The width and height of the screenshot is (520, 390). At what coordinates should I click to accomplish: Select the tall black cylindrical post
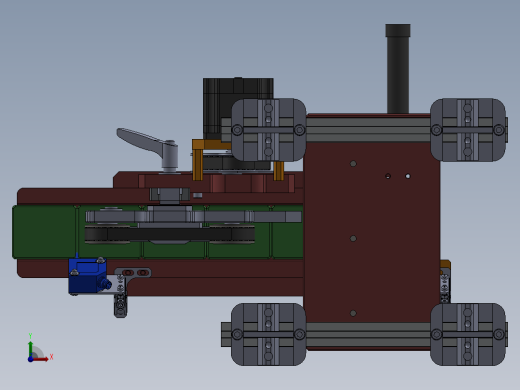click(398, 69)
